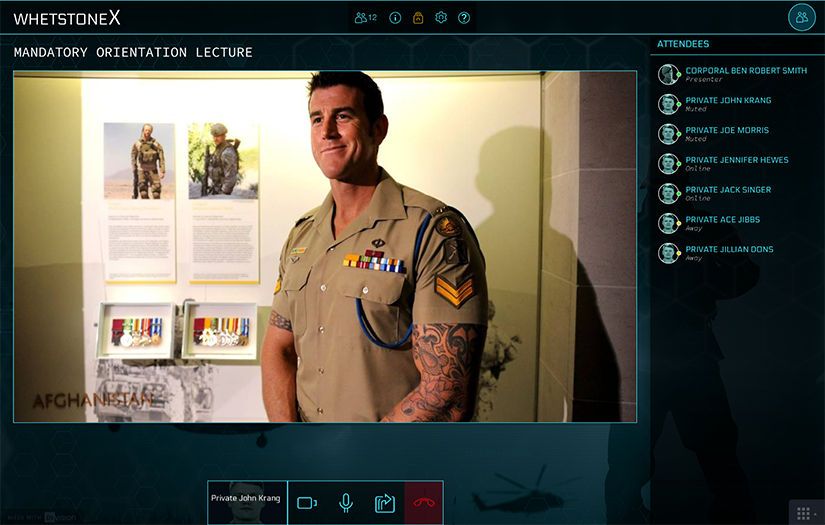Toggle camera with the video icon

pos(307,503)
